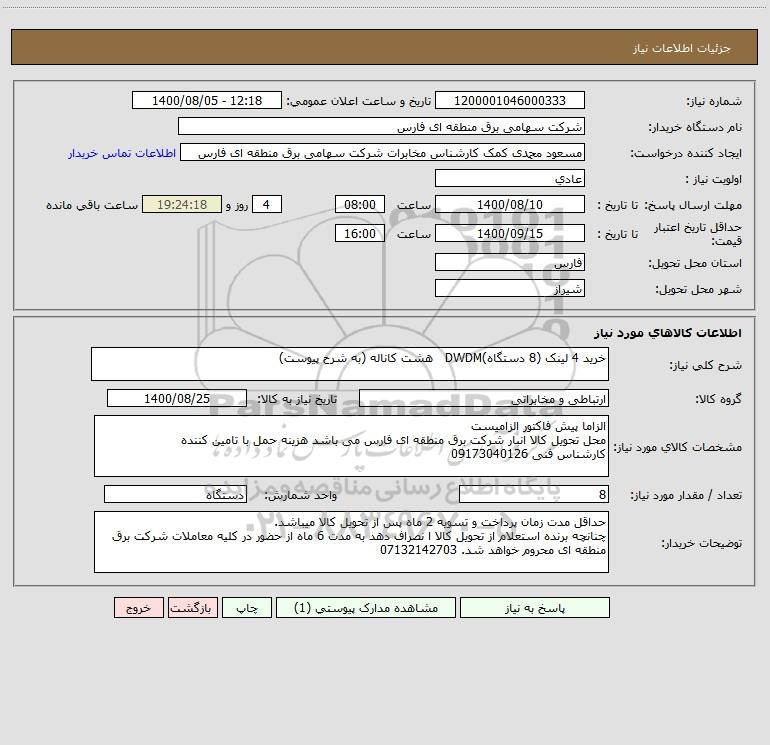Click the استان محل تحویل label

coord(695,264)
